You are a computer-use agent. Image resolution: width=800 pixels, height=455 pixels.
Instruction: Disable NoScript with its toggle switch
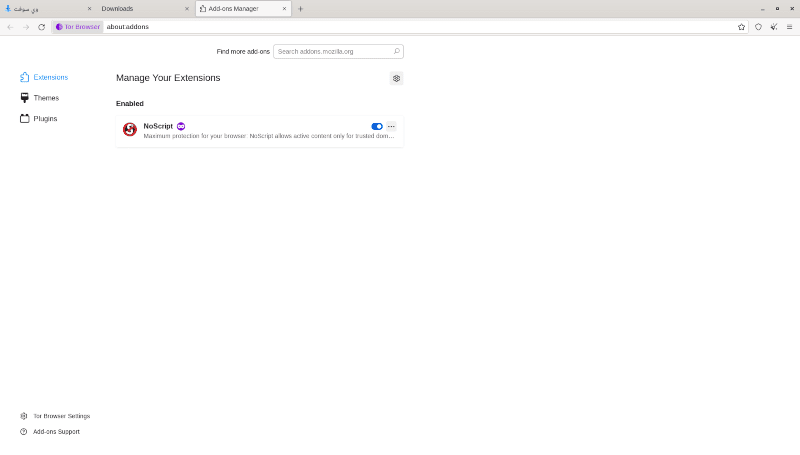click(377, 127)
